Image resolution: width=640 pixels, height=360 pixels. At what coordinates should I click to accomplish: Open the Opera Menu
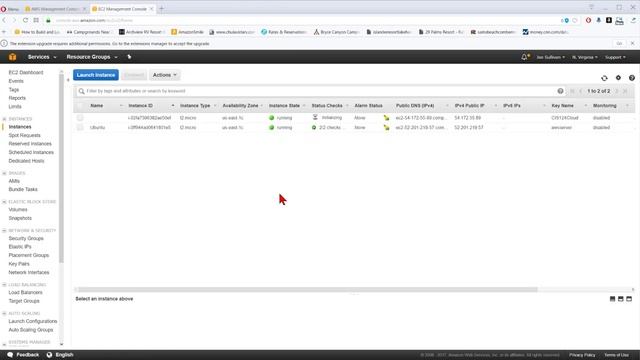[10, 9]
